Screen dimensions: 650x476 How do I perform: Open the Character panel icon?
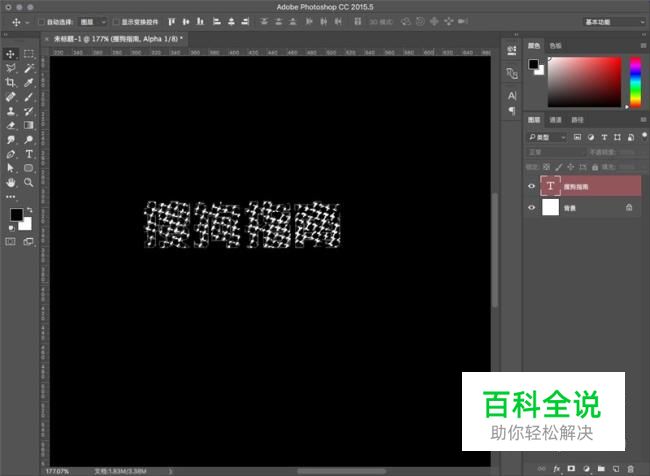pyautogui.click(x=512, y=96)
